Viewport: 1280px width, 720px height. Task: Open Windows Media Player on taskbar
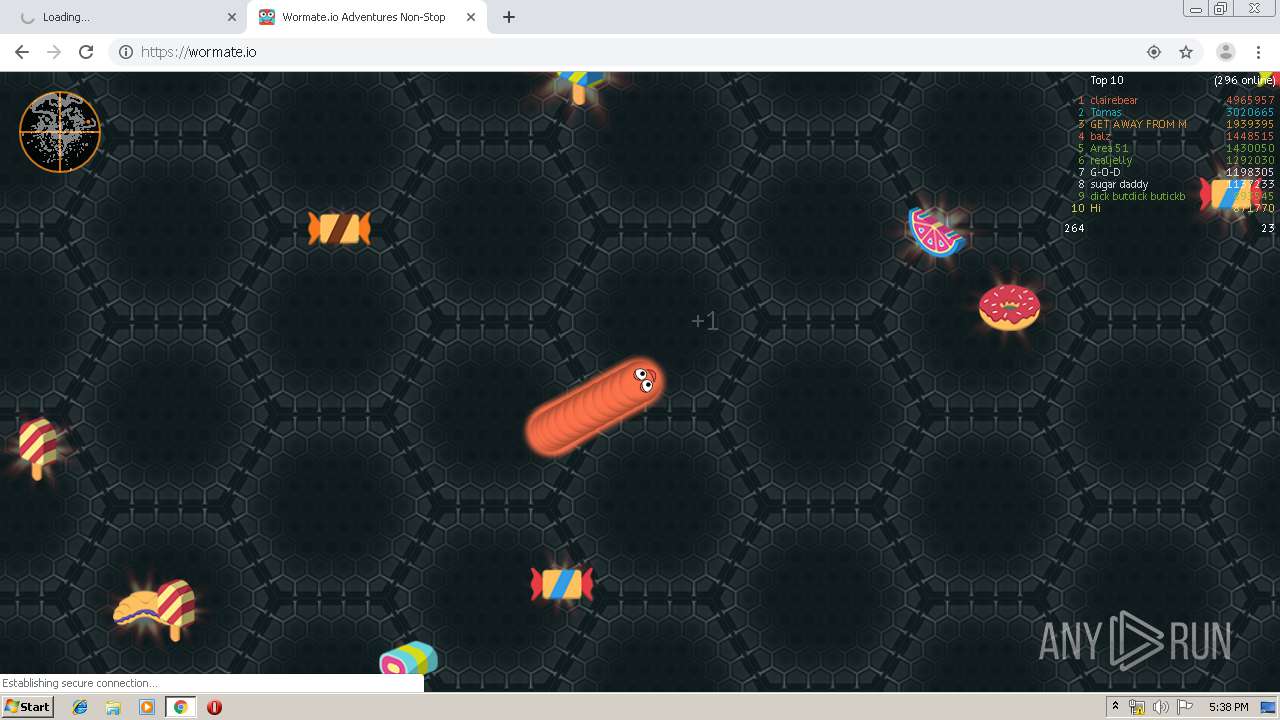(x=147, y=707)
